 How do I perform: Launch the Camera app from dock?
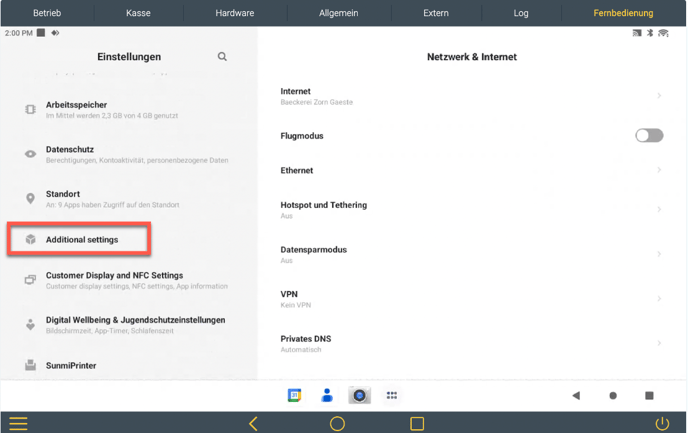coord(359,396)
